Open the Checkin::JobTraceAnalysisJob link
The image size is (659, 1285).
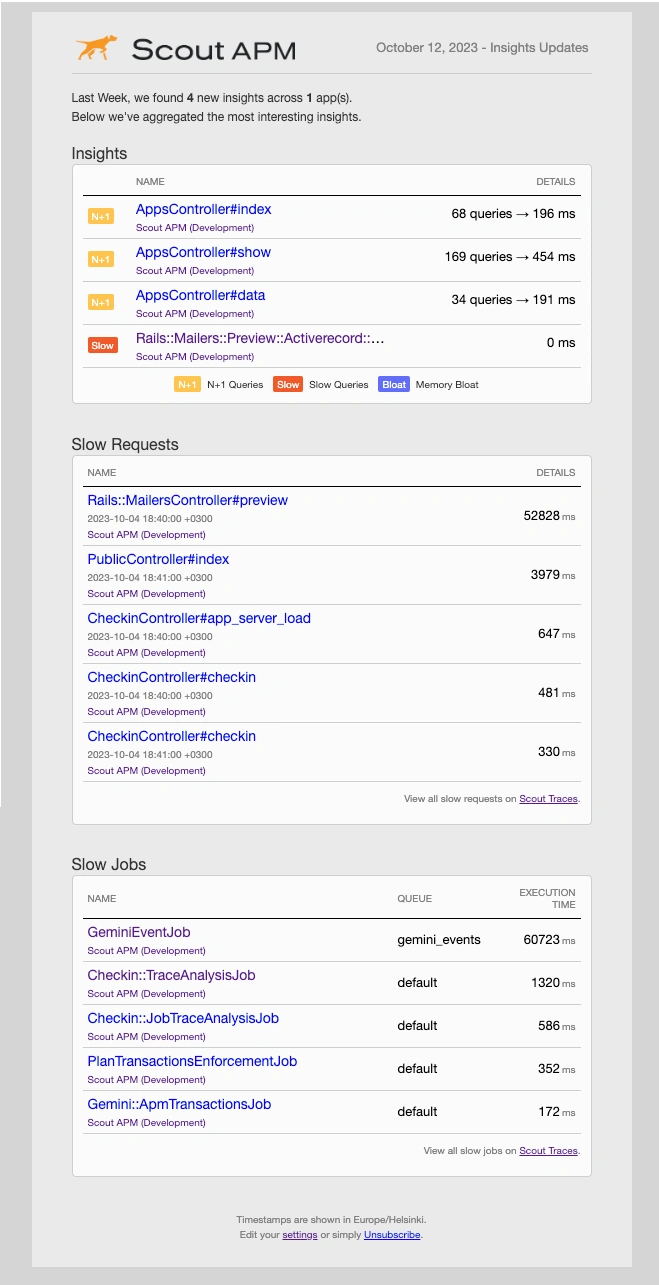(183, 1018)
